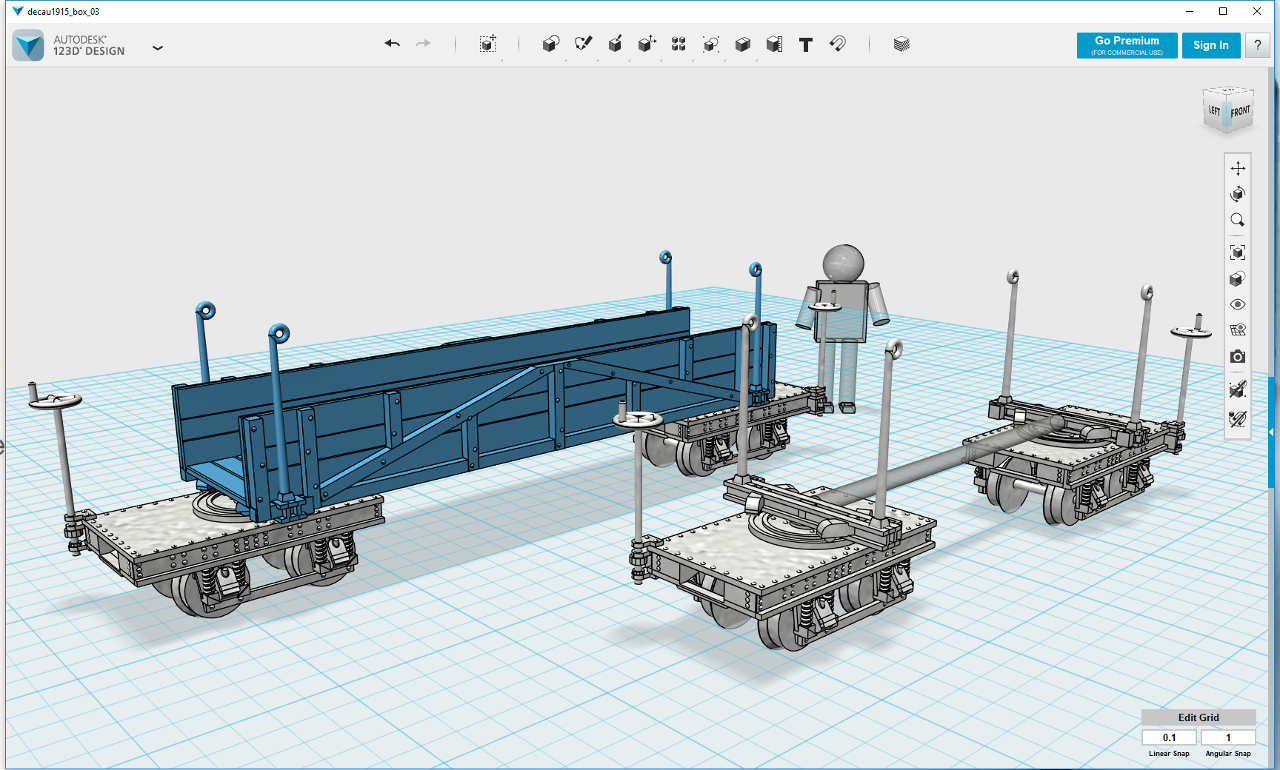Select the Snap magnet tool
Image resolution: width=1280 pixels, height=770 pixels.
point(838,44)
